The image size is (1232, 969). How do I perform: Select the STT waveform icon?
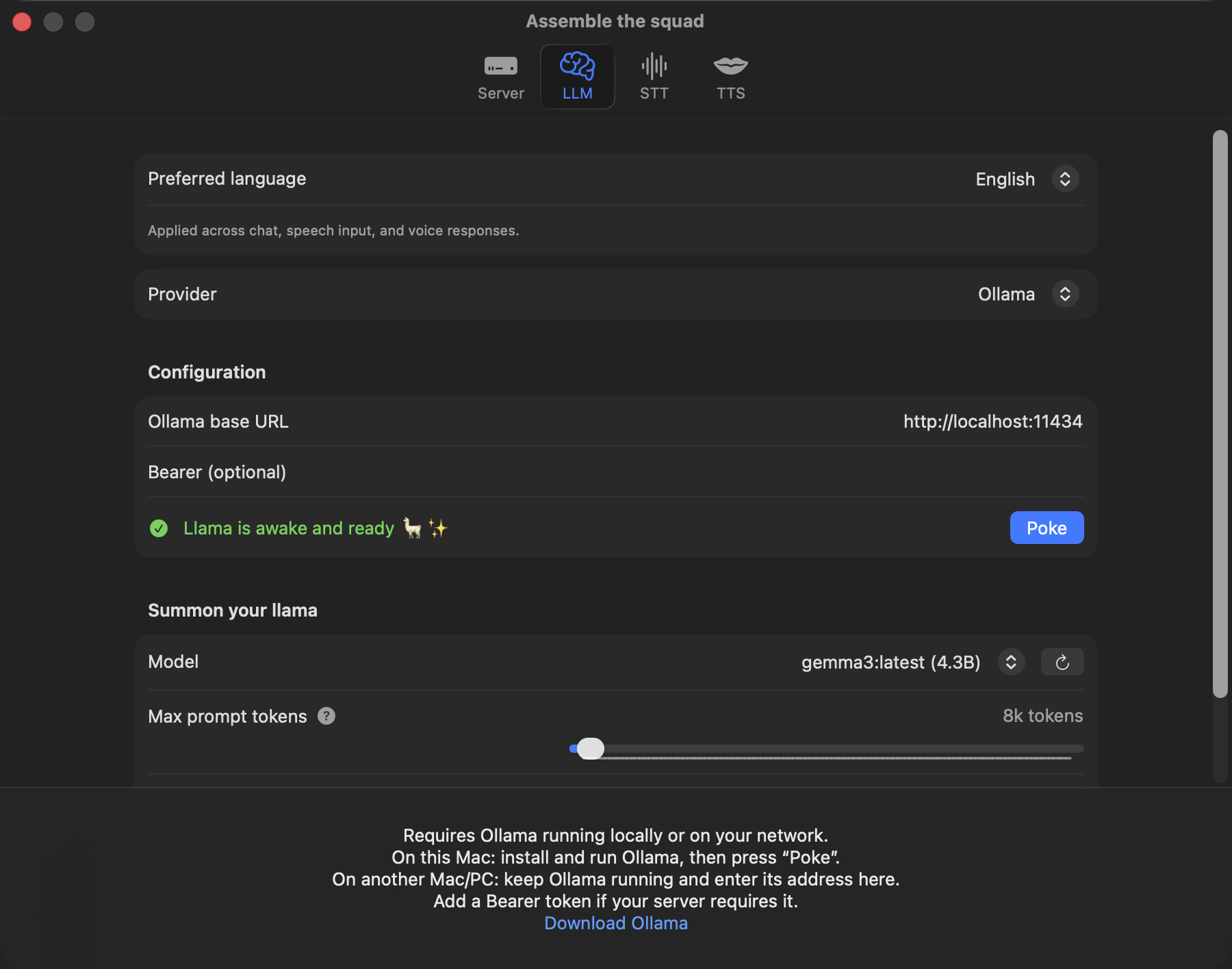pyautogui.click(x=654, y=67)
